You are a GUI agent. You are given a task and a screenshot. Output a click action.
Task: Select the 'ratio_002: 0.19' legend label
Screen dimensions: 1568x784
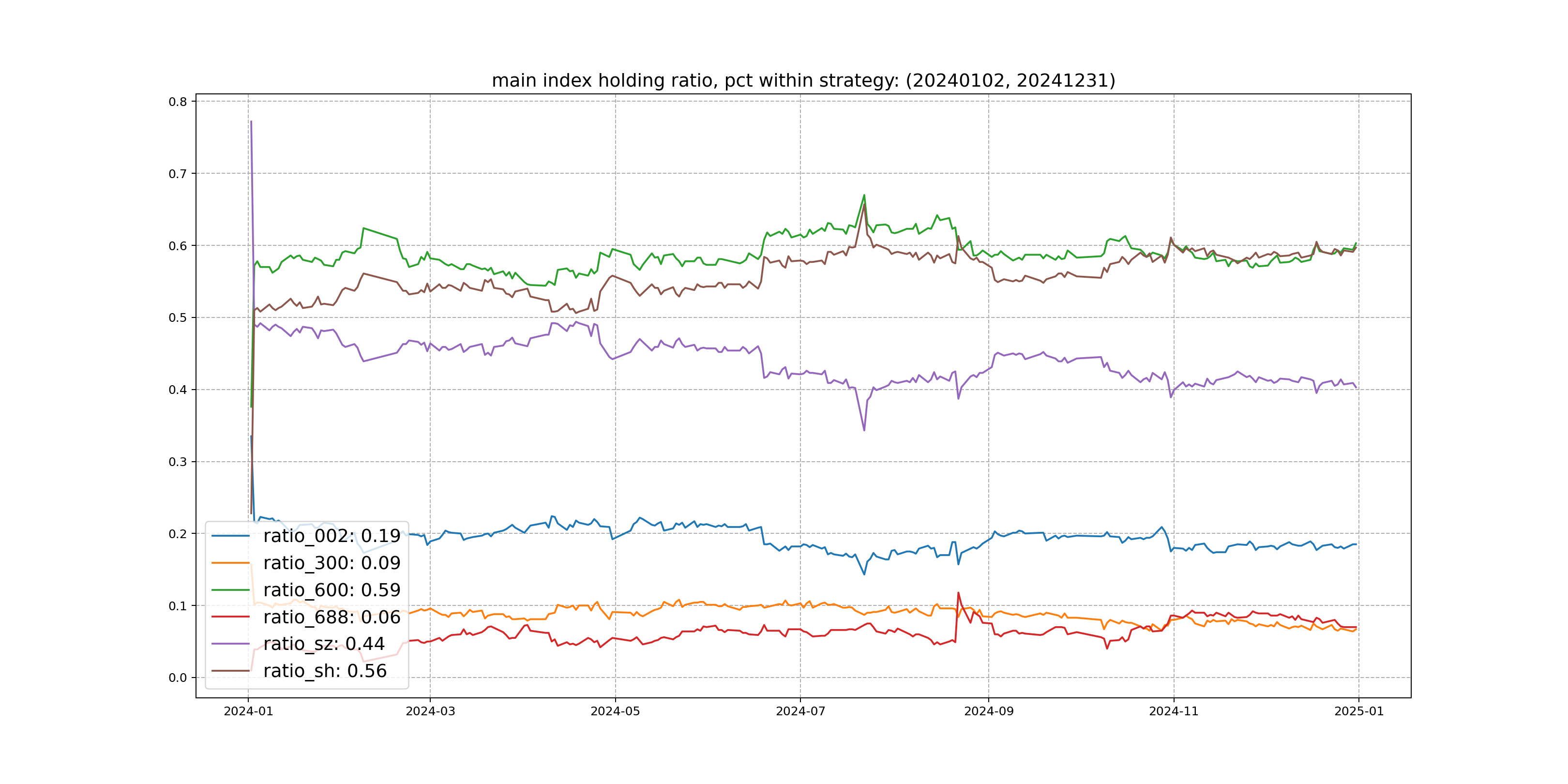click(x=332, y=536)
